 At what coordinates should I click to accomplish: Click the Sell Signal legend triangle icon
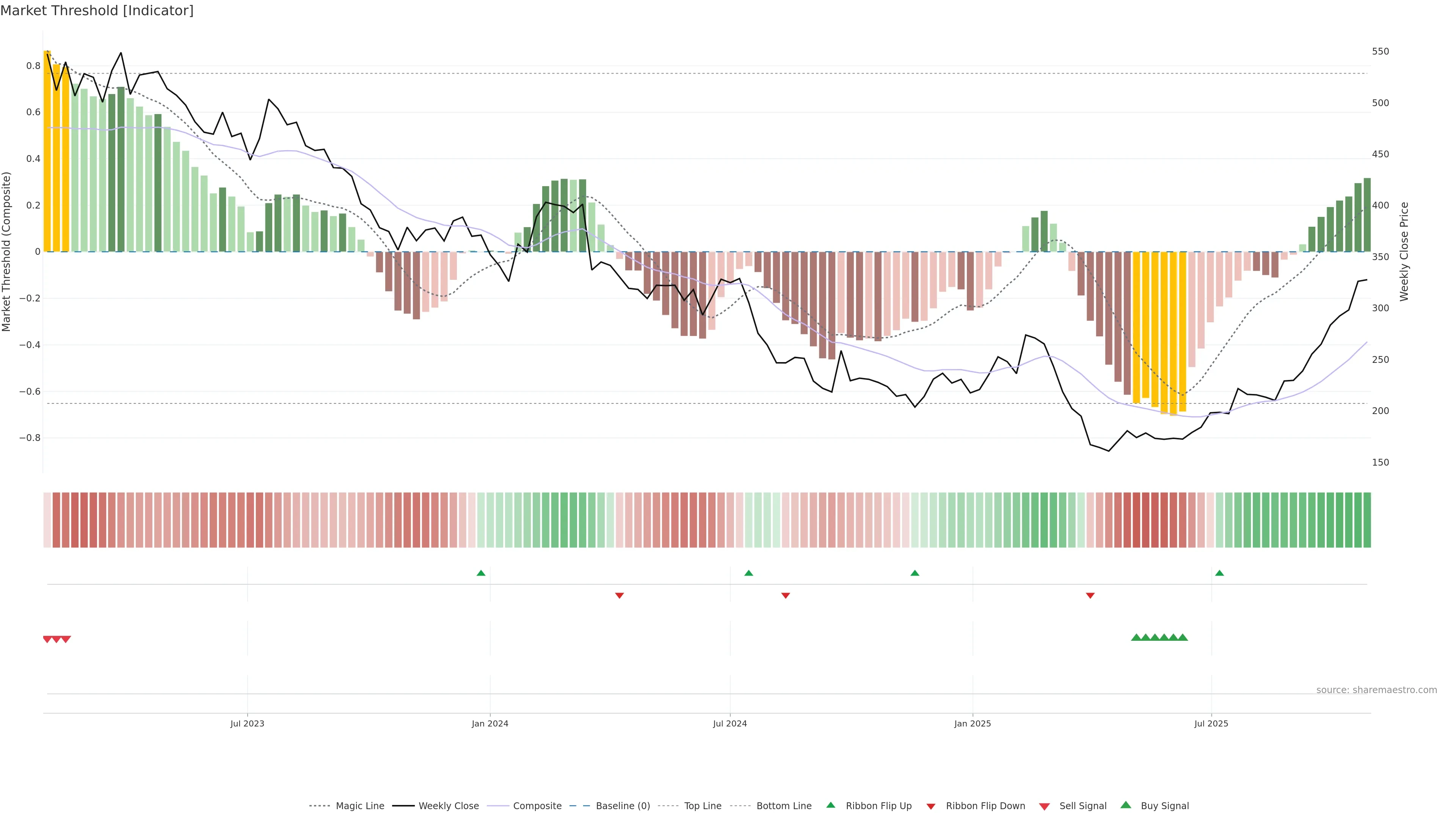click(x=1045, y=806)
